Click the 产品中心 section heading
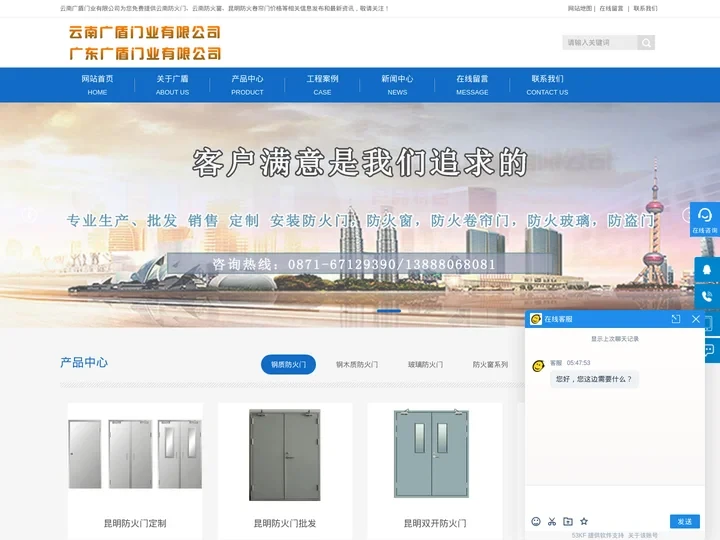Screen dimensions: 720x540 click(x=84, y=362)
